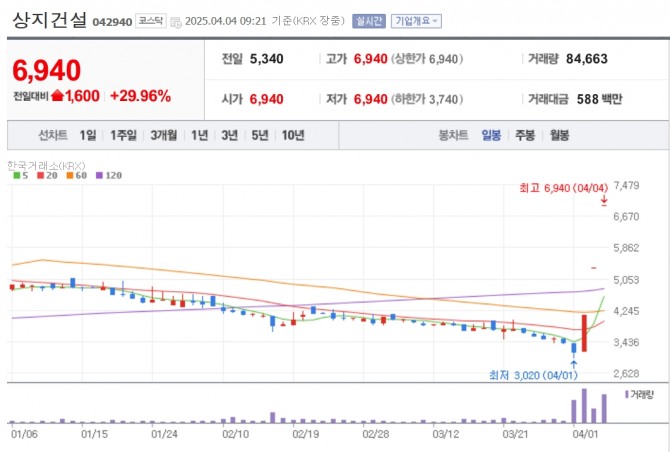Click the purple 120-day moving average swatch
The image size is (670, 452).
(x=100, y=175)
